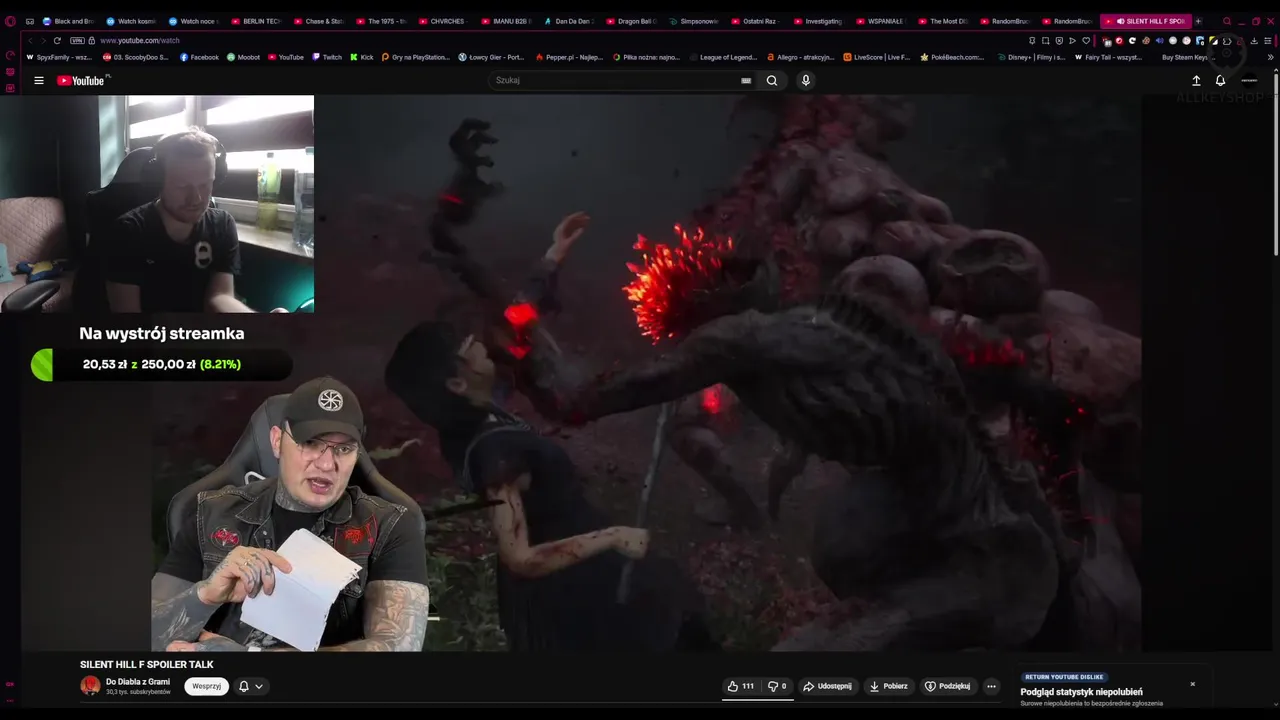
Task: Open the workspaces icon left of tabs
Action: [30, 21]
